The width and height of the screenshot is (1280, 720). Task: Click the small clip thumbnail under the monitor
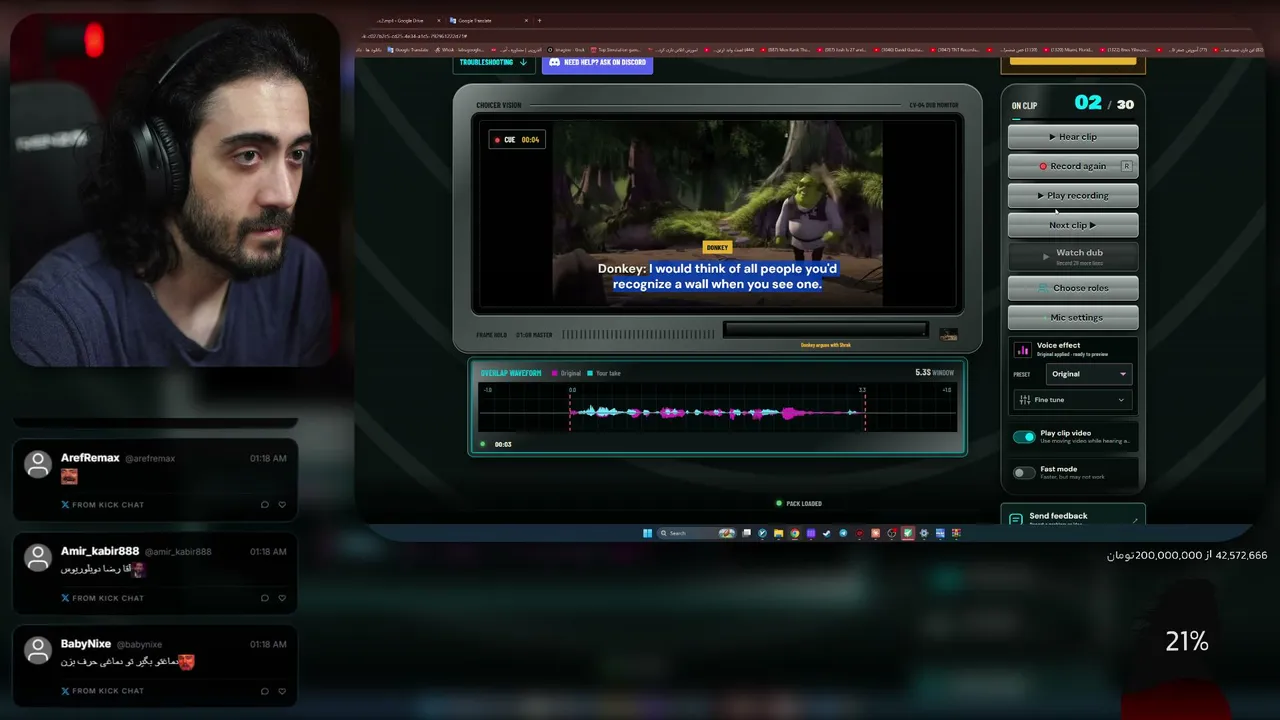tap(948, 334)
